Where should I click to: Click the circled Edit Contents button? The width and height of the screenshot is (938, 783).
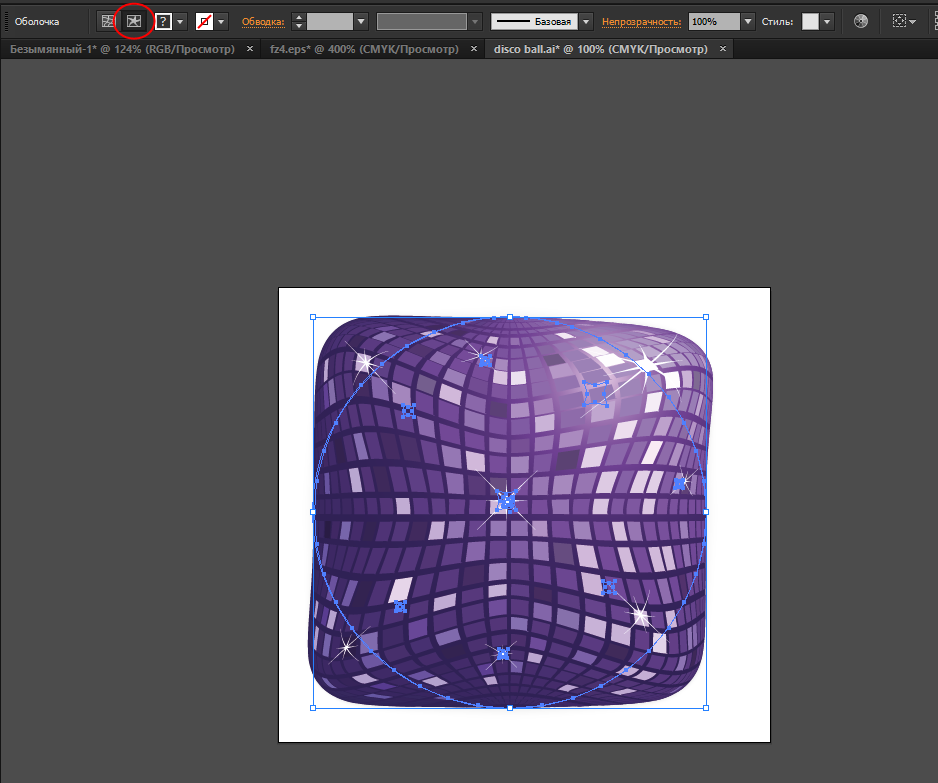(133, 21)
